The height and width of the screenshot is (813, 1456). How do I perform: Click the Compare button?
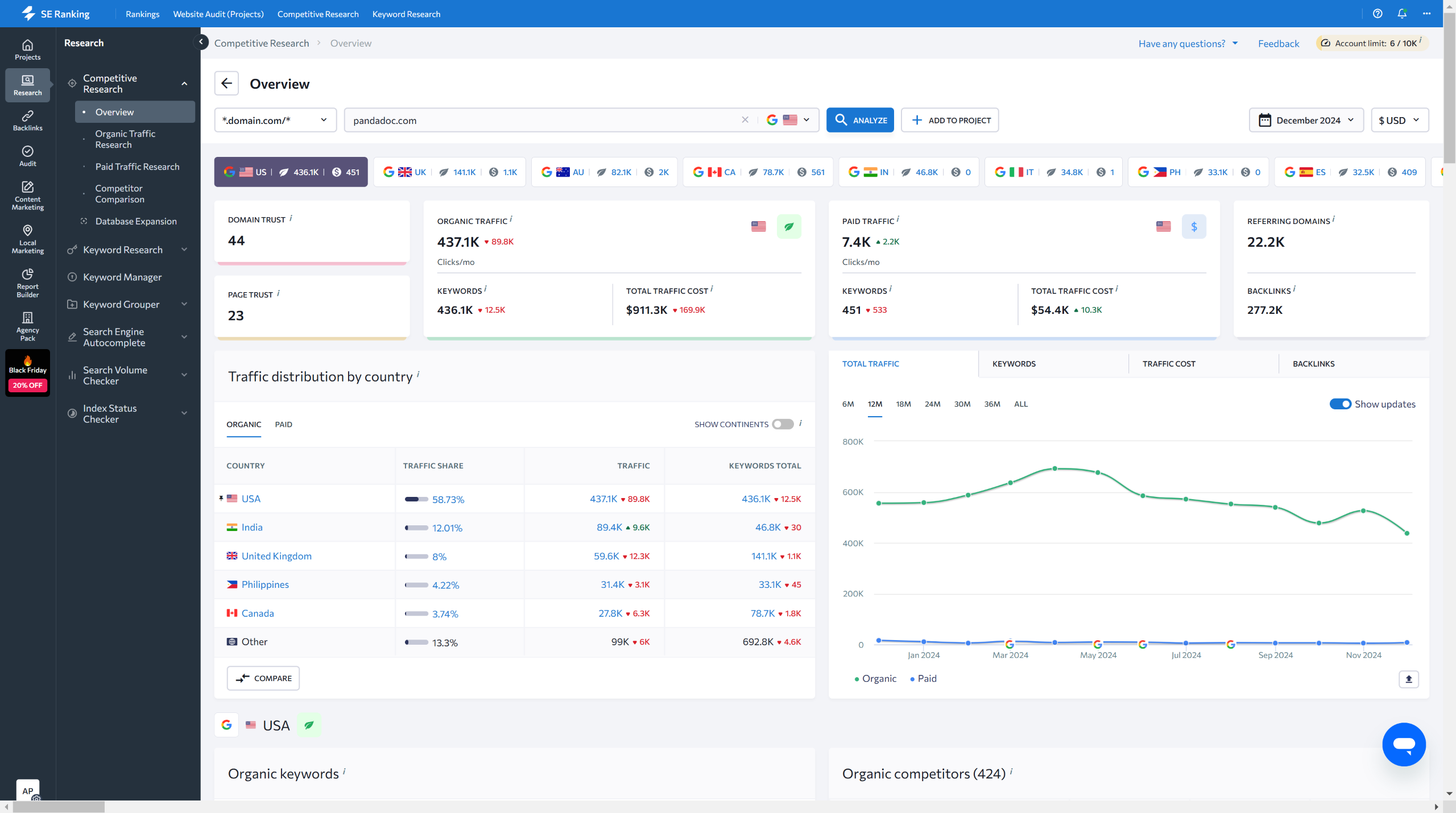click(x=263, y=678)
